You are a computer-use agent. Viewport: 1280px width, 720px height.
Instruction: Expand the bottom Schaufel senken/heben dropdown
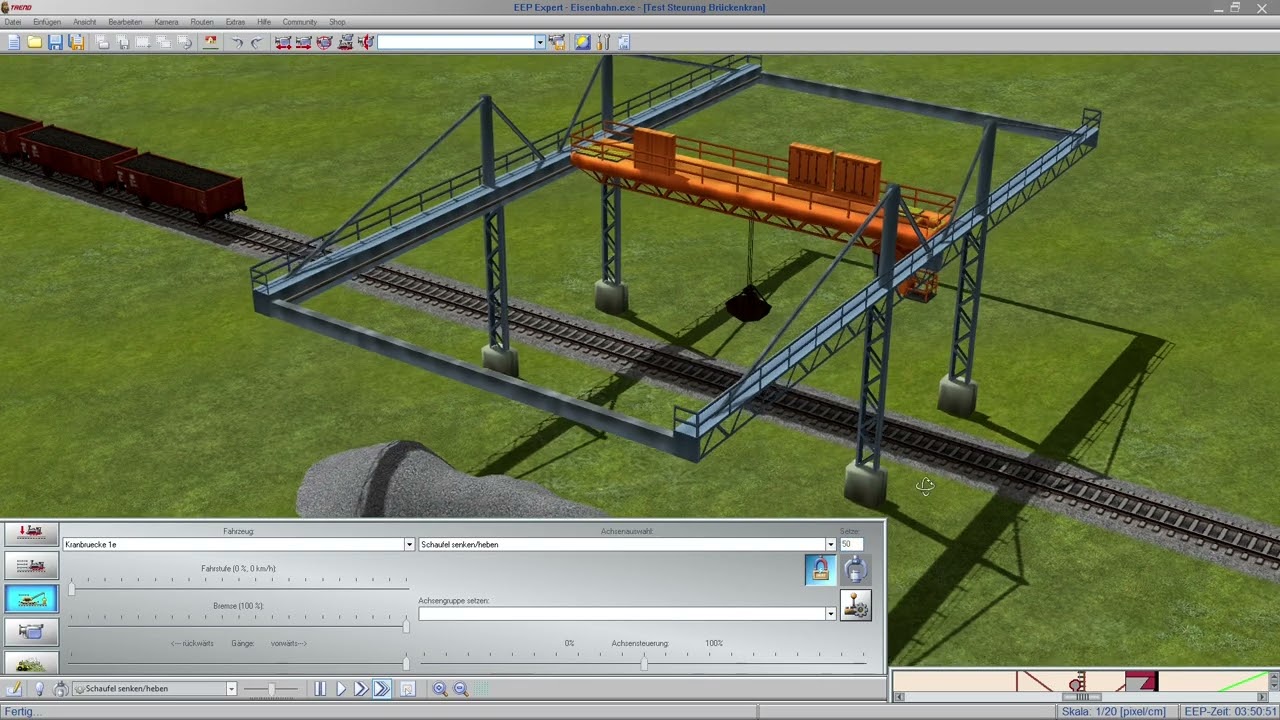pyautogui.click(x=231, y=689)
